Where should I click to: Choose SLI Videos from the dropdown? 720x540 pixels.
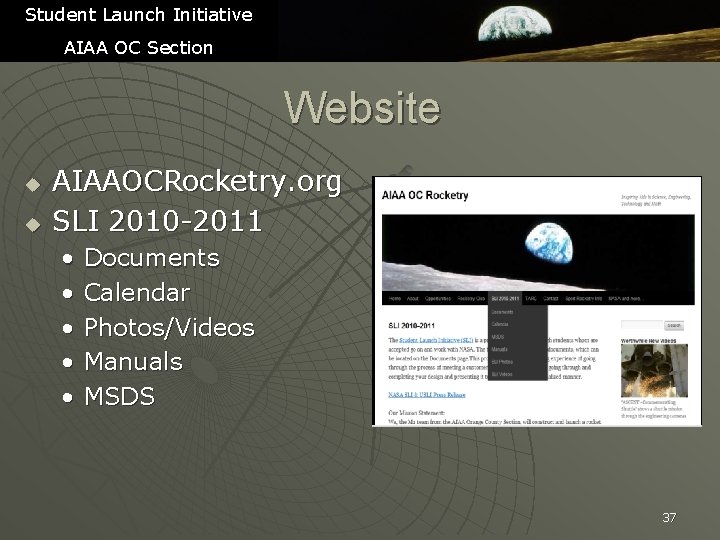(x=502, y=374)
